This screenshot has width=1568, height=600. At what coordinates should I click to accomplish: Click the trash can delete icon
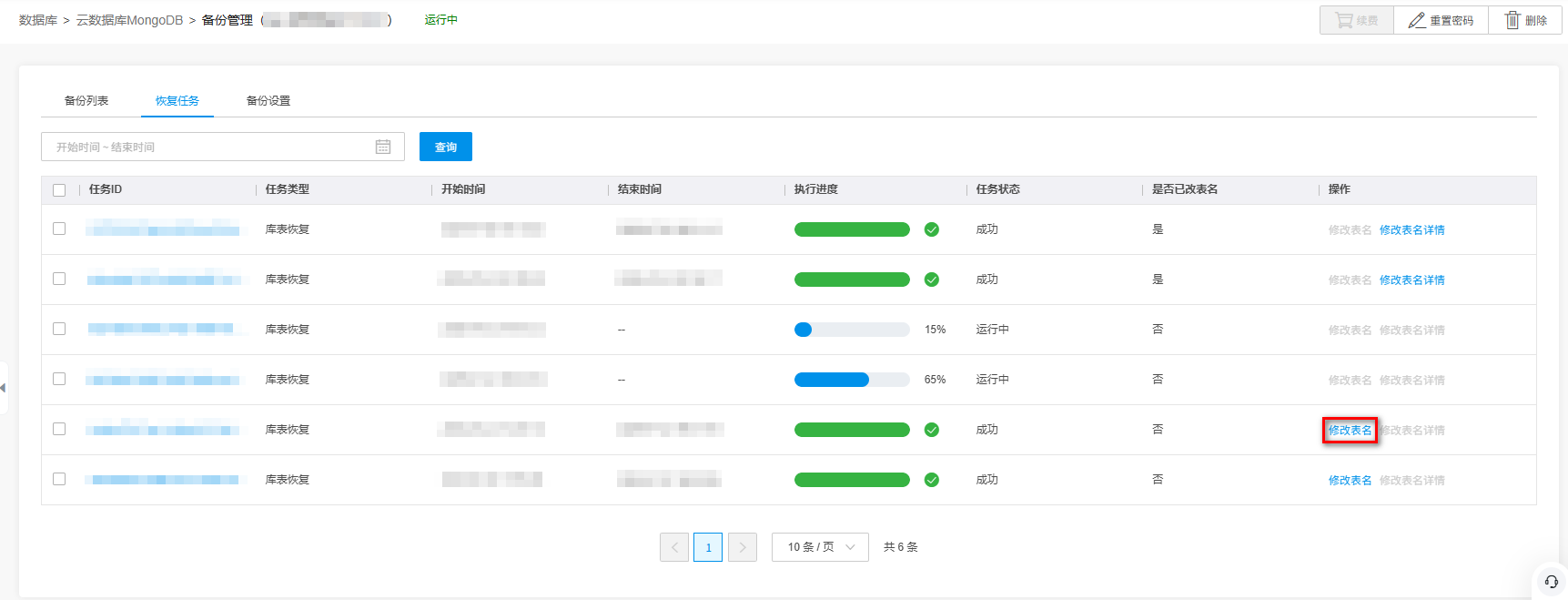1512,20
